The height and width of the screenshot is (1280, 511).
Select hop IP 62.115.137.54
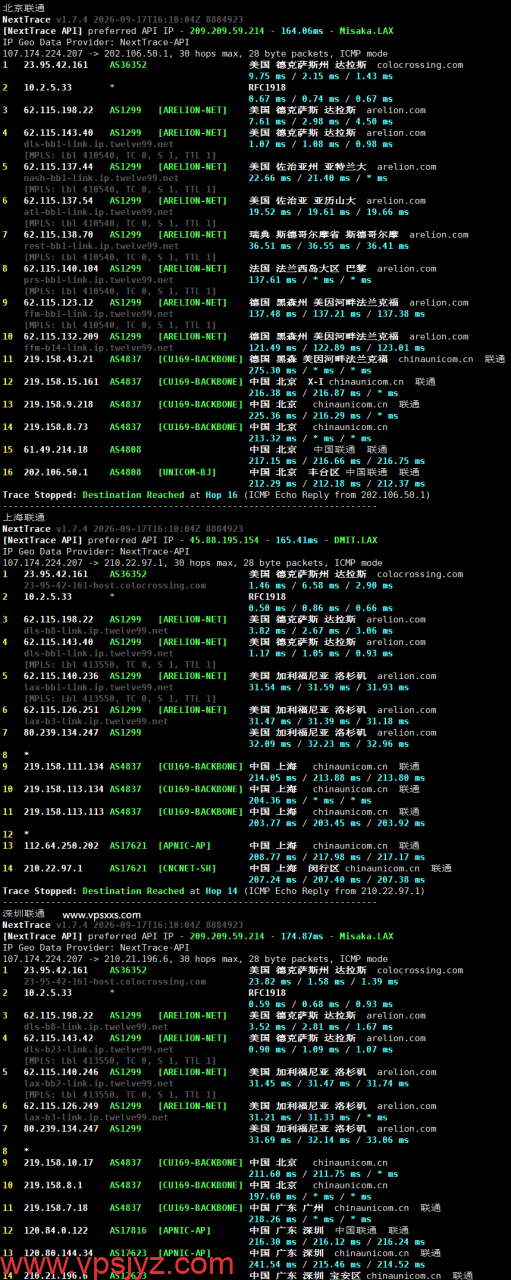(59, 201)
